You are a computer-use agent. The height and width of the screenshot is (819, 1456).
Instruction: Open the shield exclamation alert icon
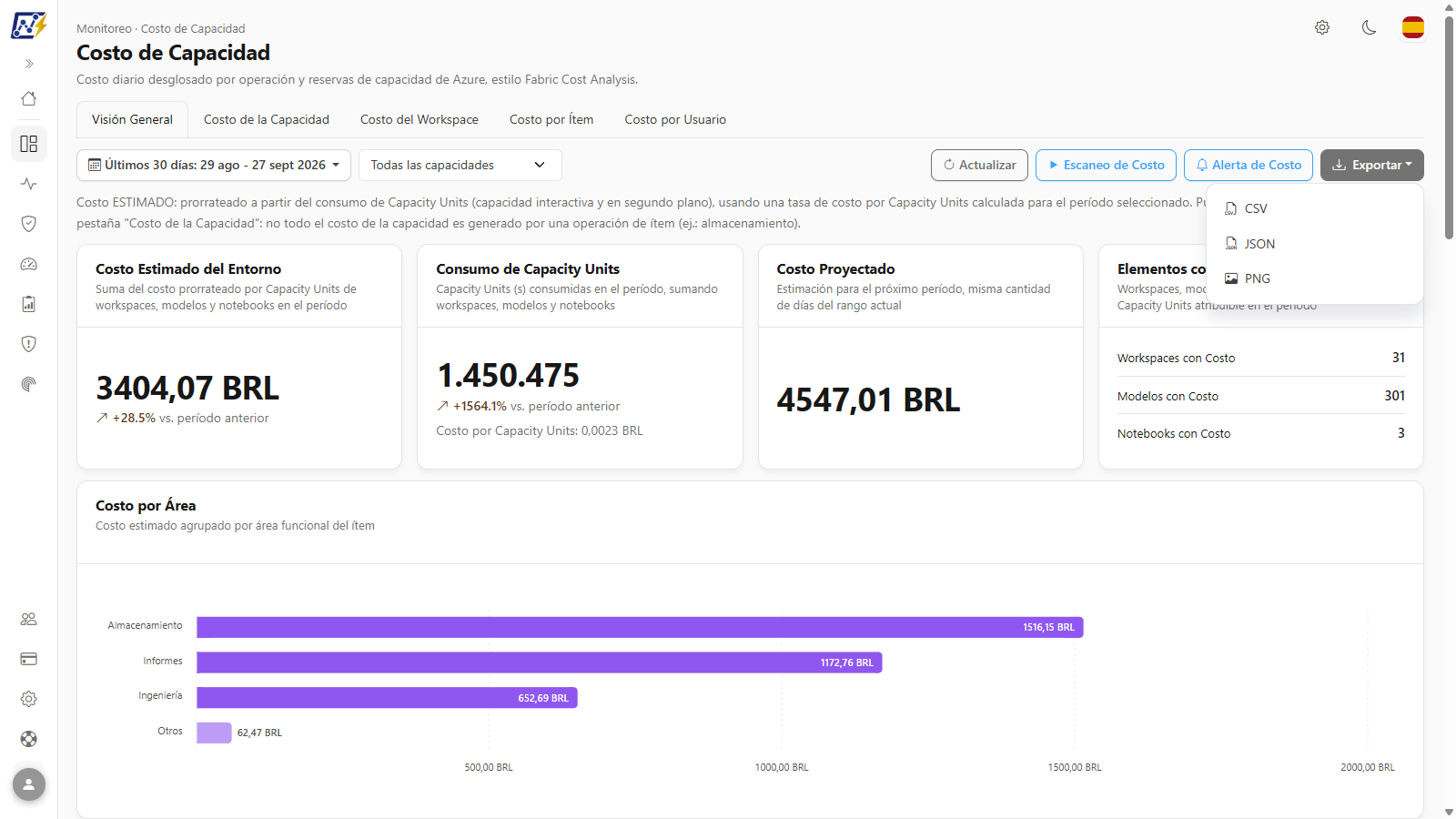[29, 344]
